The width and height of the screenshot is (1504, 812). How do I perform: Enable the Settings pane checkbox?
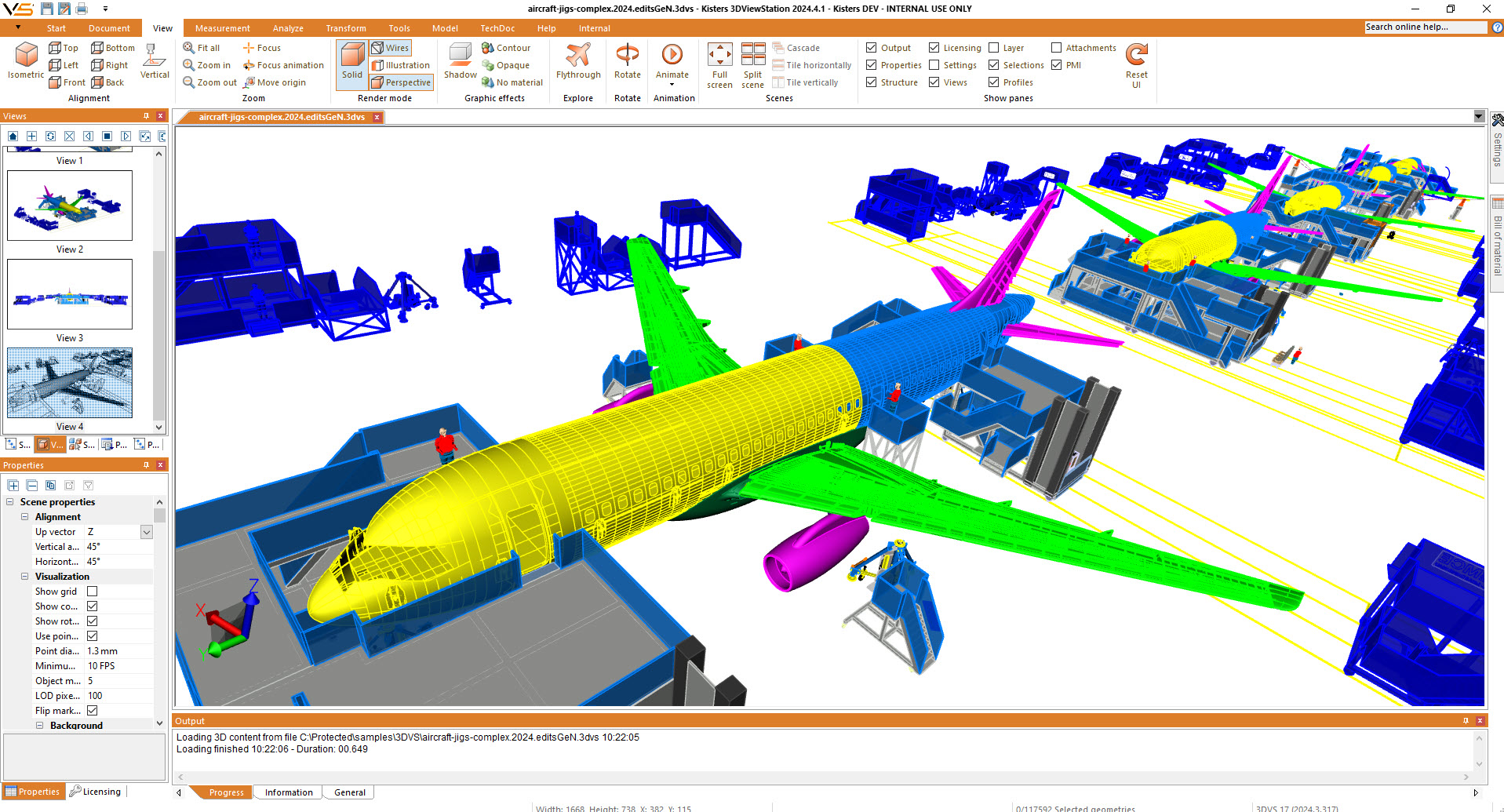tap(934, 65)
